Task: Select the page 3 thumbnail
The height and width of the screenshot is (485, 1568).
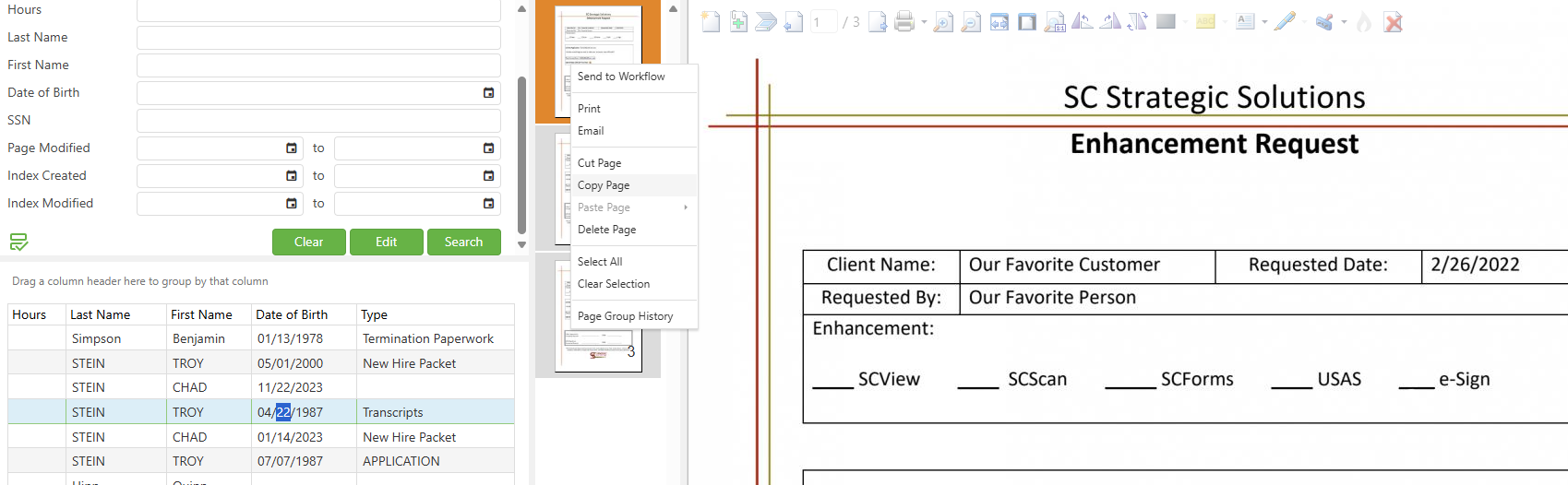Action: (x=598, y=316)
